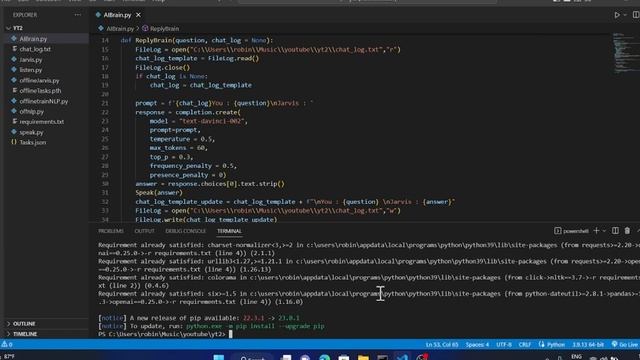The height and width of the screenshot is (360, 640).
Task: Switch to the Problems tab
Action: [111, 231]
